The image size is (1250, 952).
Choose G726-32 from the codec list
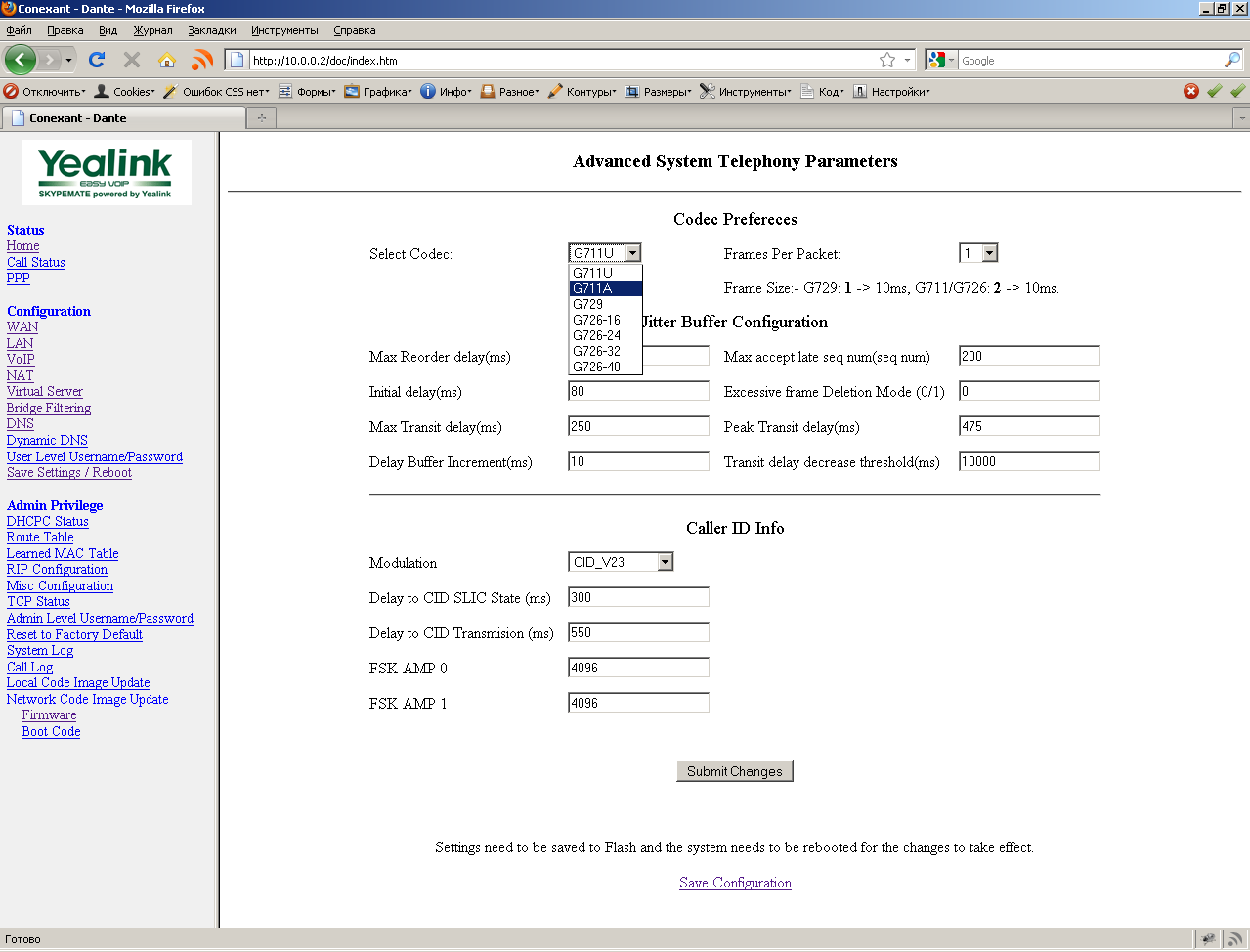606,351
